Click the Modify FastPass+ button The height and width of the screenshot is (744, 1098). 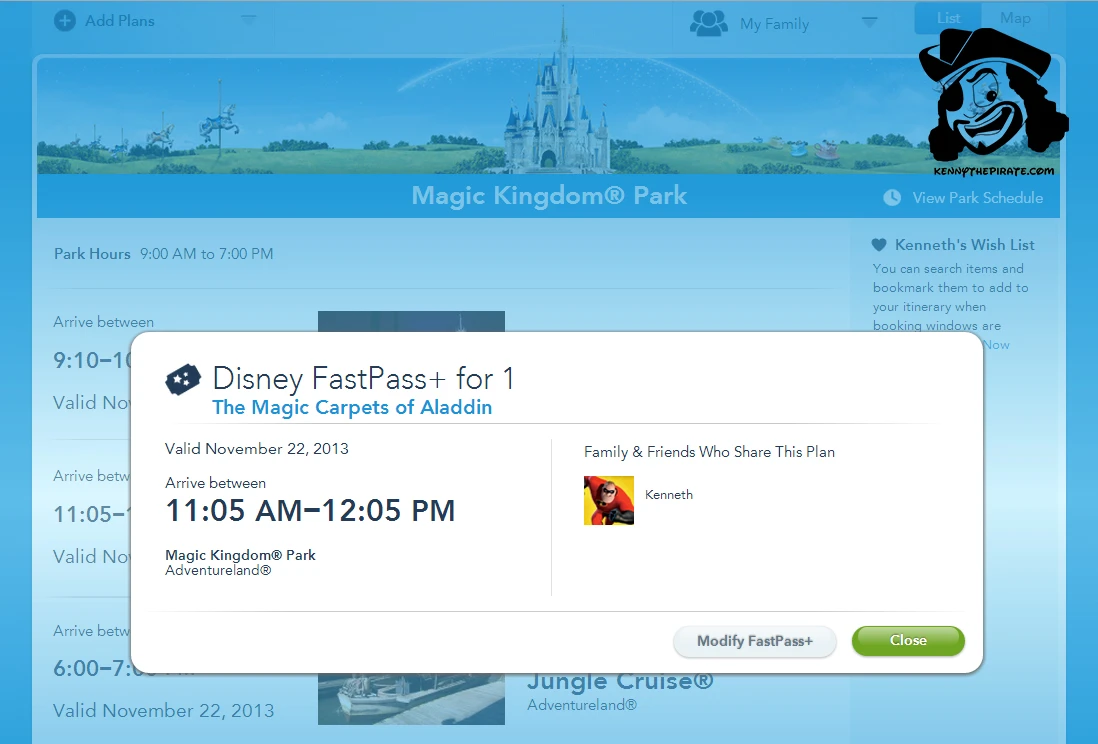click(754, 641)
